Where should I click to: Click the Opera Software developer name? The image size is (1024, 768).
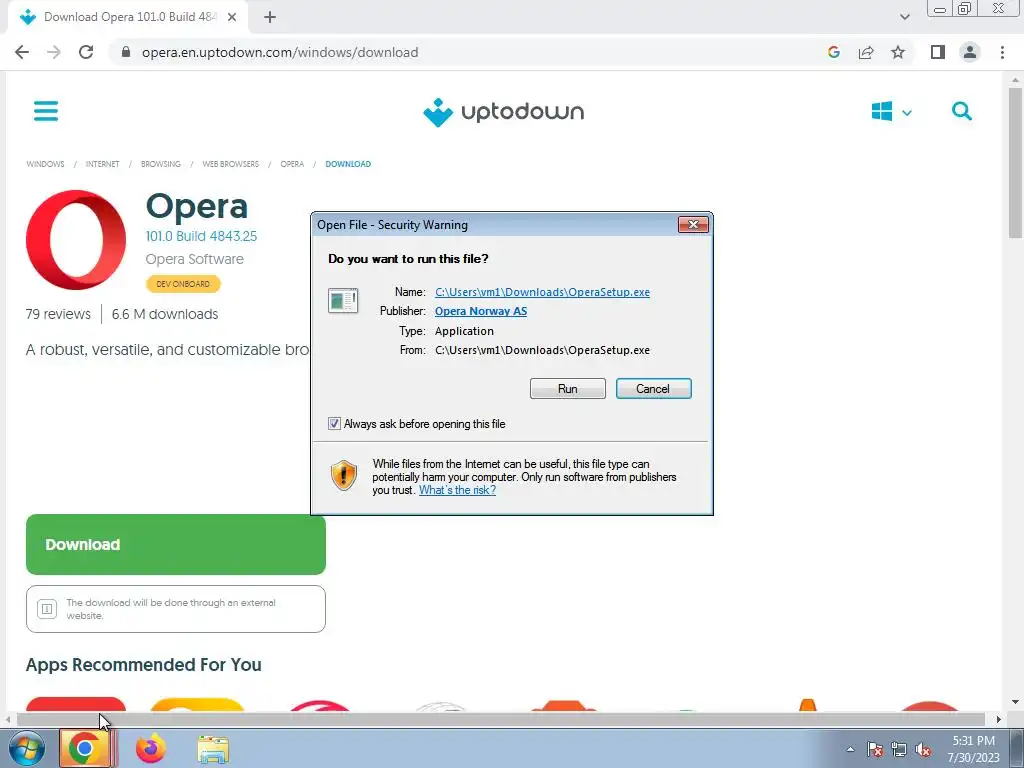pyautogui.click(x=195, y=259)
